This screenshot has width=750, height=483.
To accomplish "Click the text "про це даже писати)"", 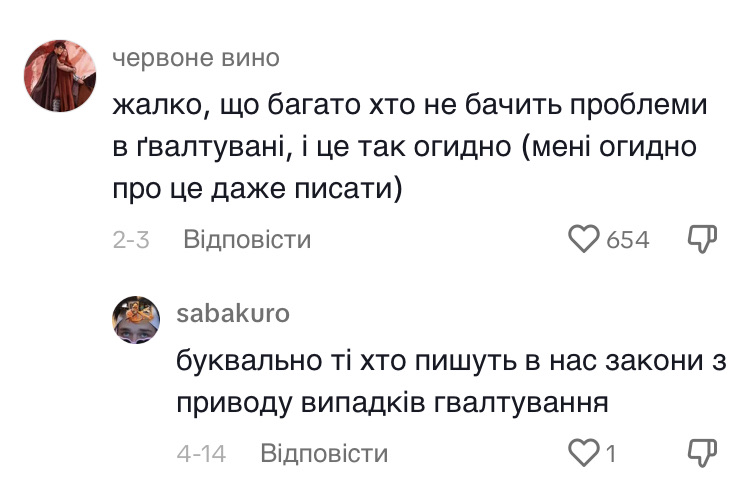I will (x=257, y=190).
